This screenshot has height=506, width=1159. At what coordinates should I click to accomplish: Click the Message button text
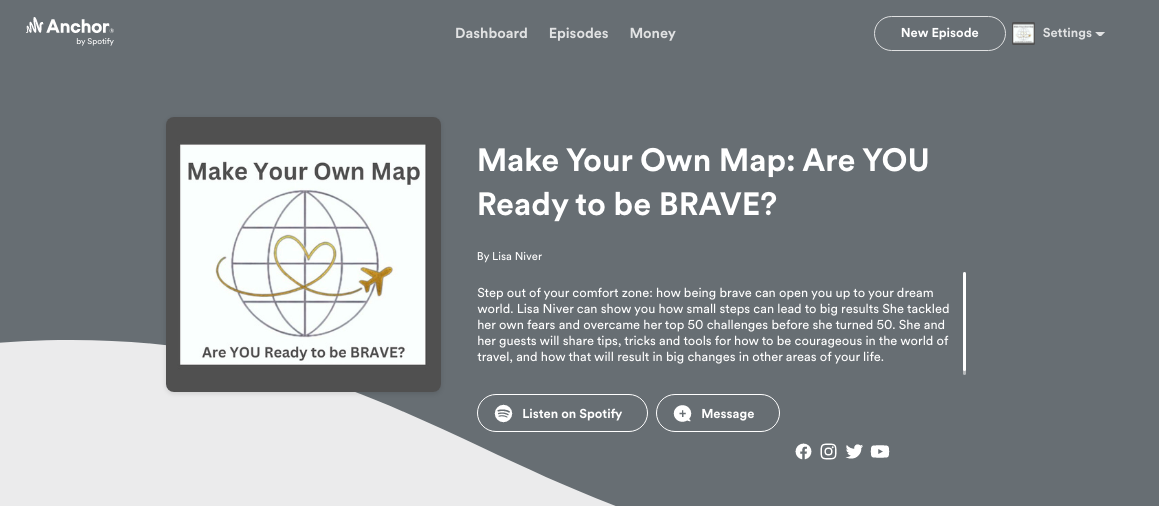[x=727, y=414]
